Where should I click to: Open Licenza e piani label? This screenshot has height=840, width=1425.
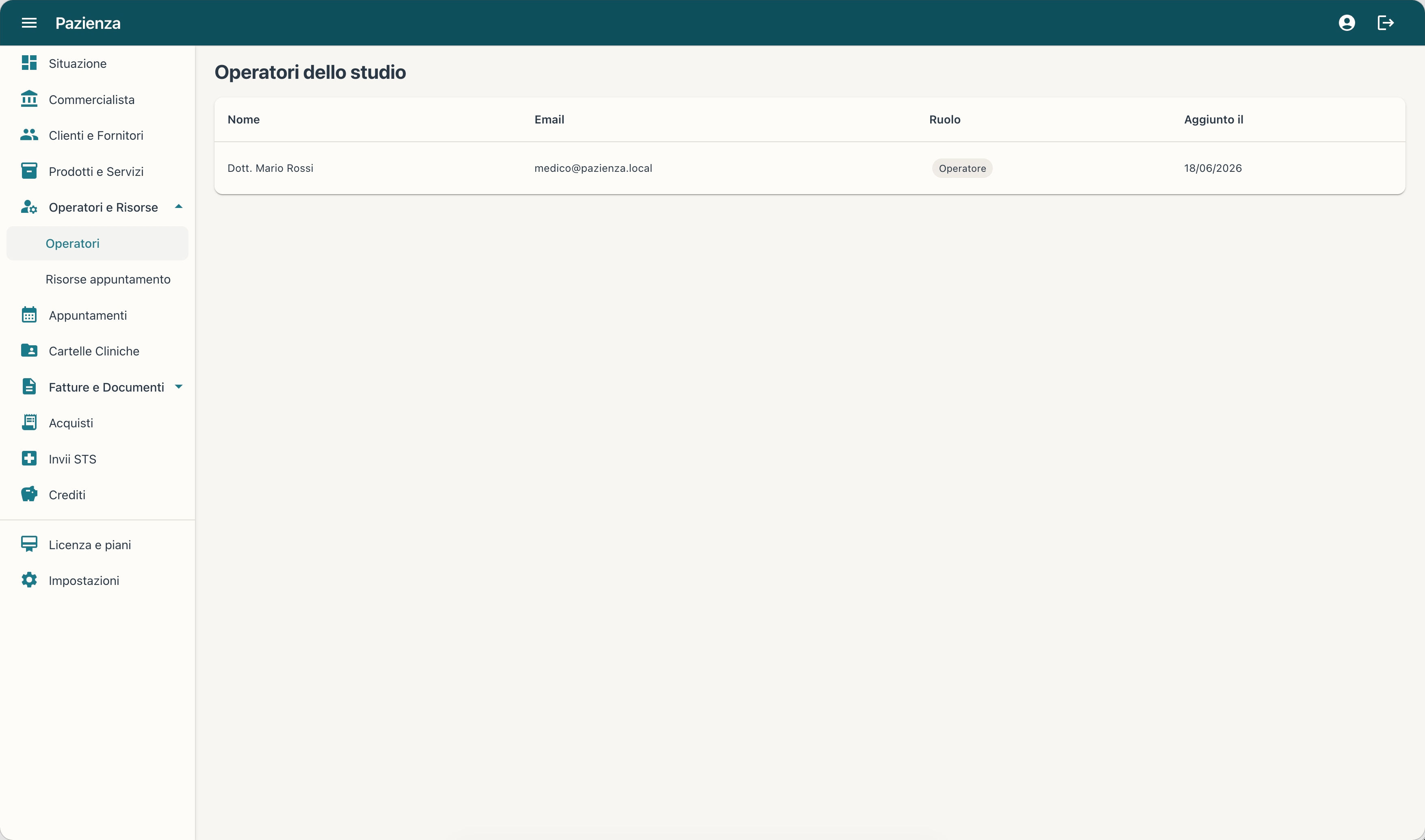(x=89, y=545)
